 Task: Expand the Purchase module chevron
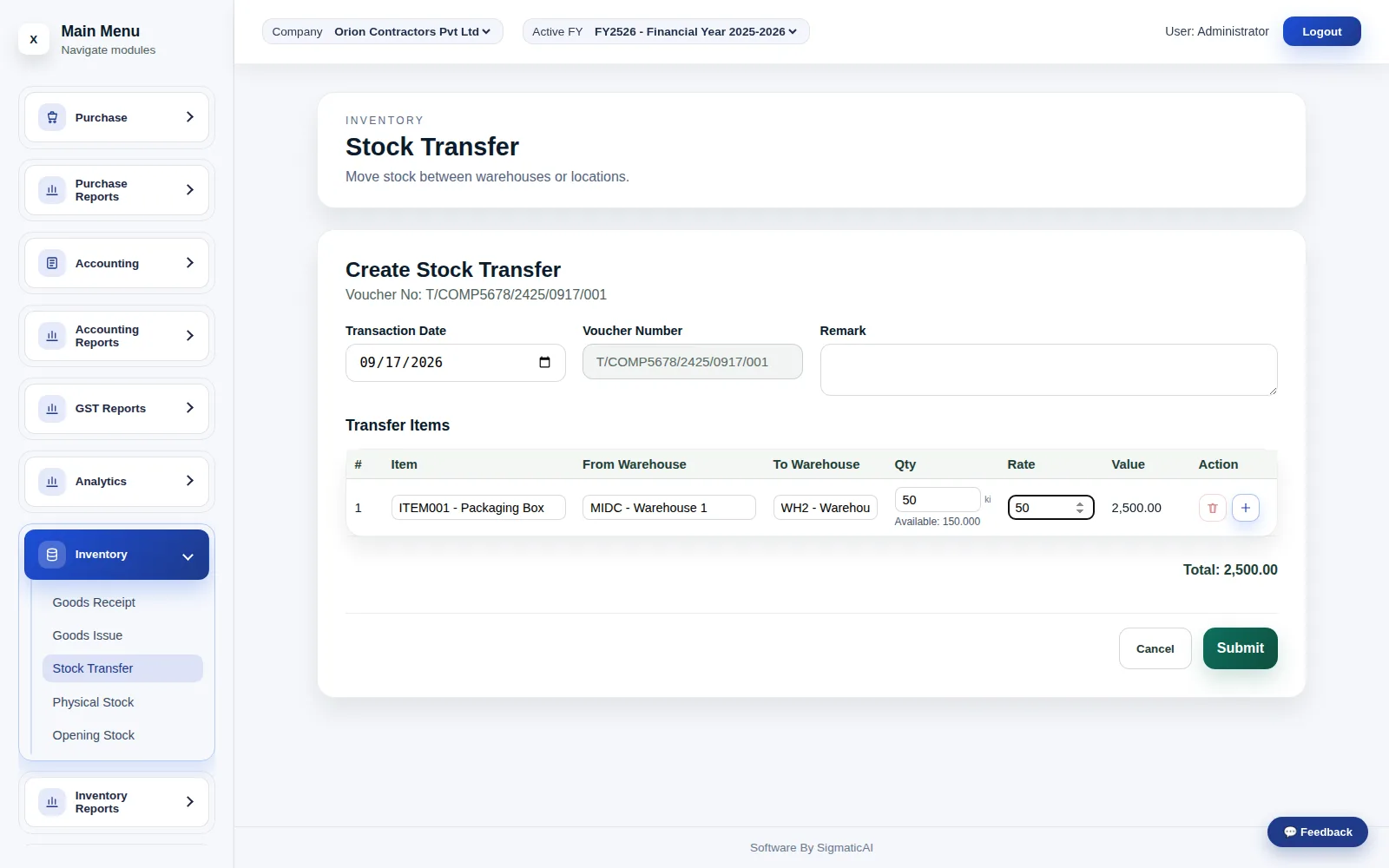(189, 117)
